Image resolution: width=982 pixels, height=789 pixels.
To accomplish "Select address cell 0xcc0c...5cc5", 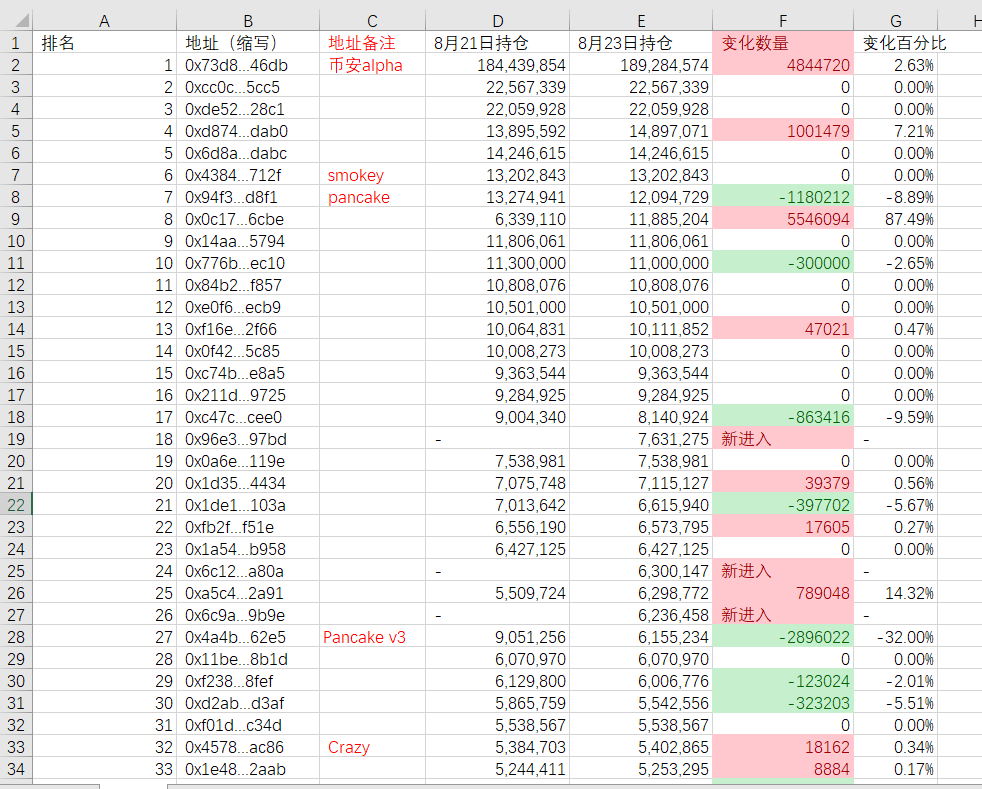I will point(248,87).
